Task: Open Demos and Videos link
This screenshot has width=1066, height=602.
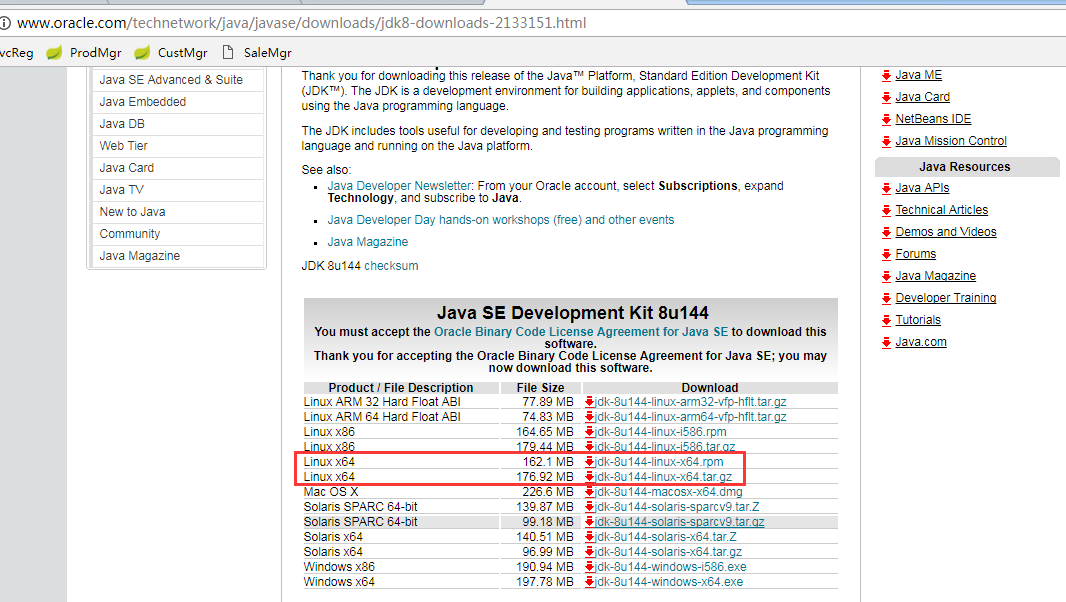Action: 946,231
